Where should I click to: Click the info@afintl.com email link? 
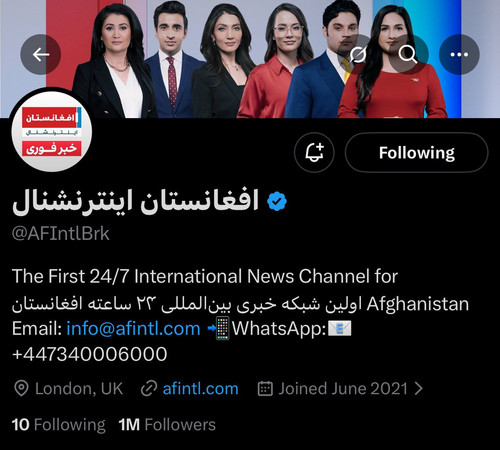point(133,329)
